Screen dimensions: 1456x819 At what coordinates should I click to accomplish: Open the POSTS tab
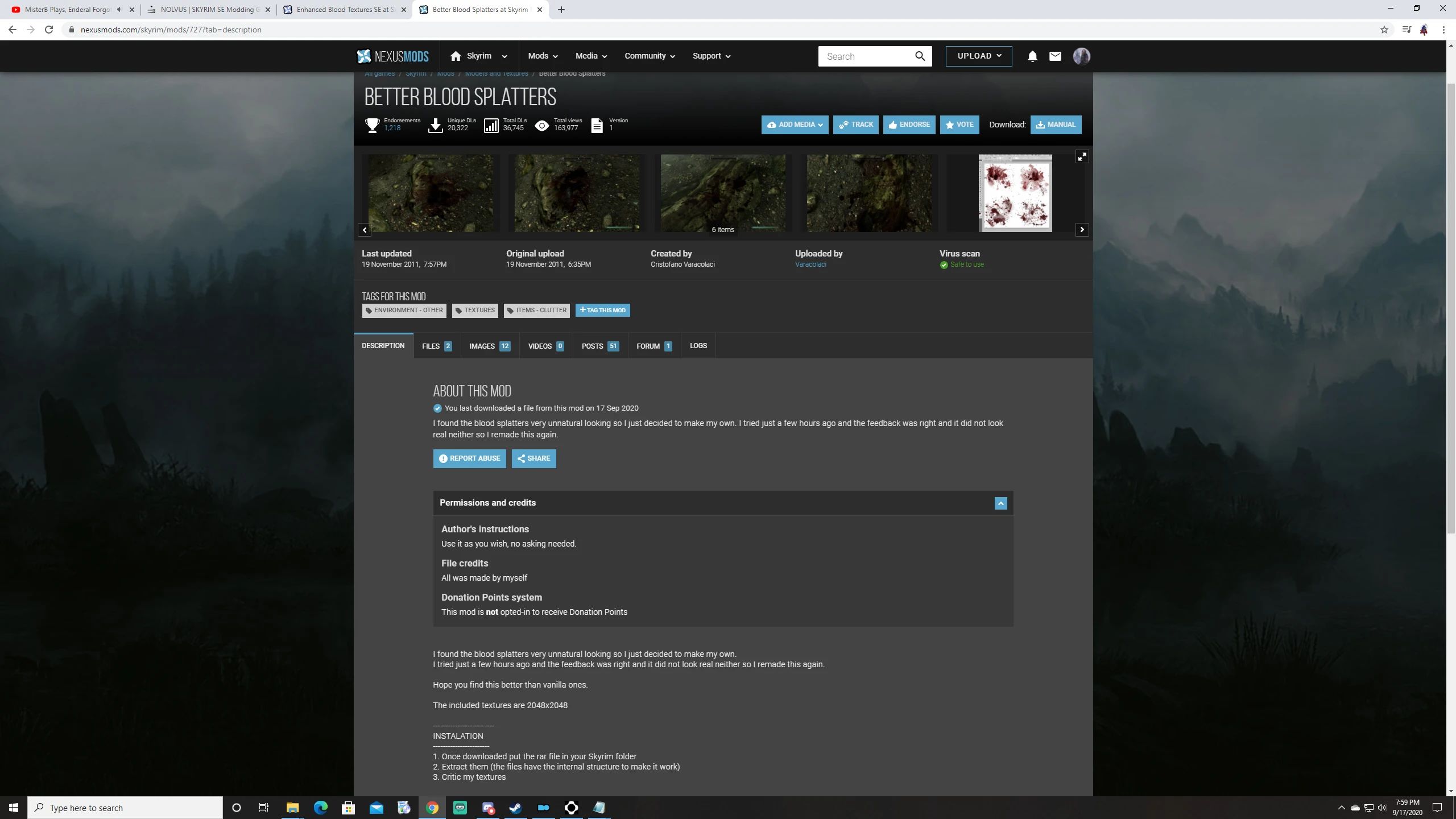tap(599, 345)
